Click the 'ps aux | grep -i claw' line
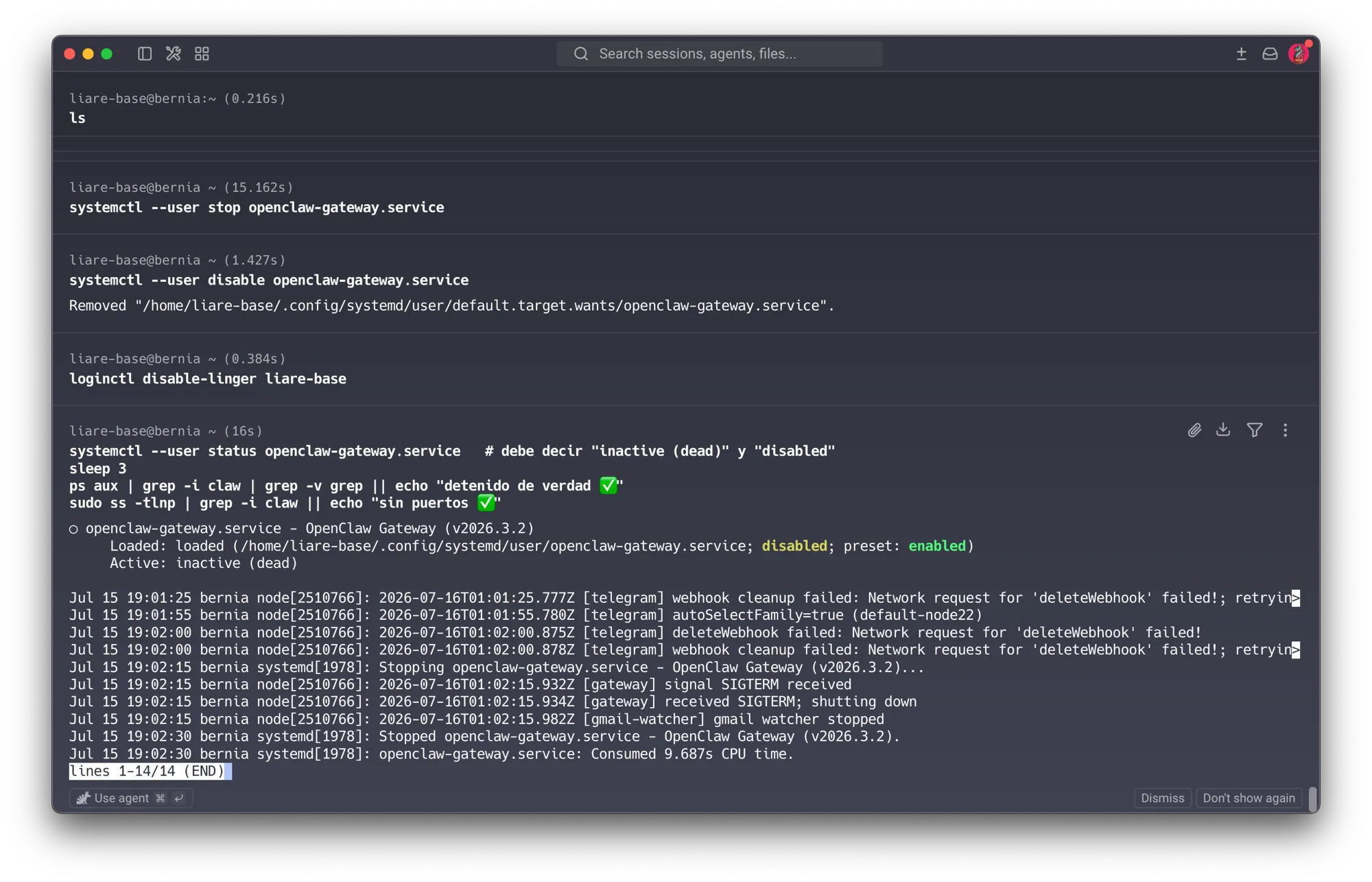Screen dimensions: 1372x882 click(346, 486)
